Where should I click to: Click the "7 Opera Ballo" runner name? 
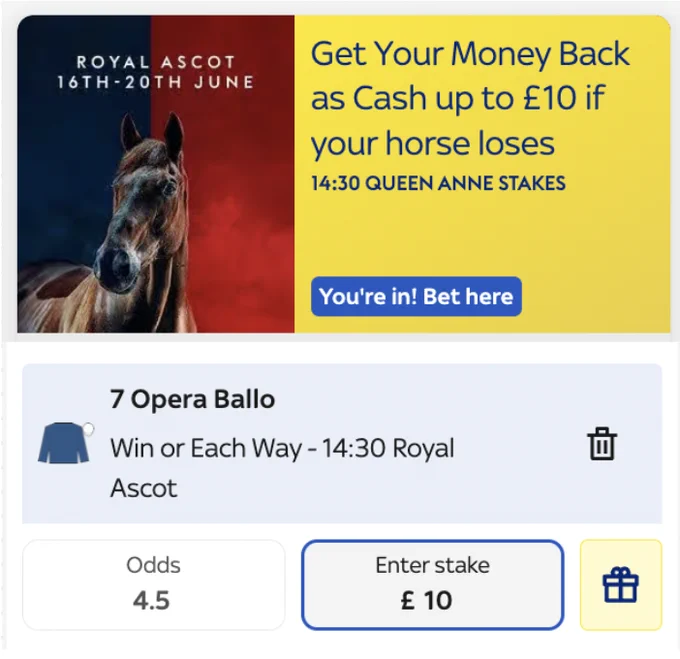tap(192, 399)
